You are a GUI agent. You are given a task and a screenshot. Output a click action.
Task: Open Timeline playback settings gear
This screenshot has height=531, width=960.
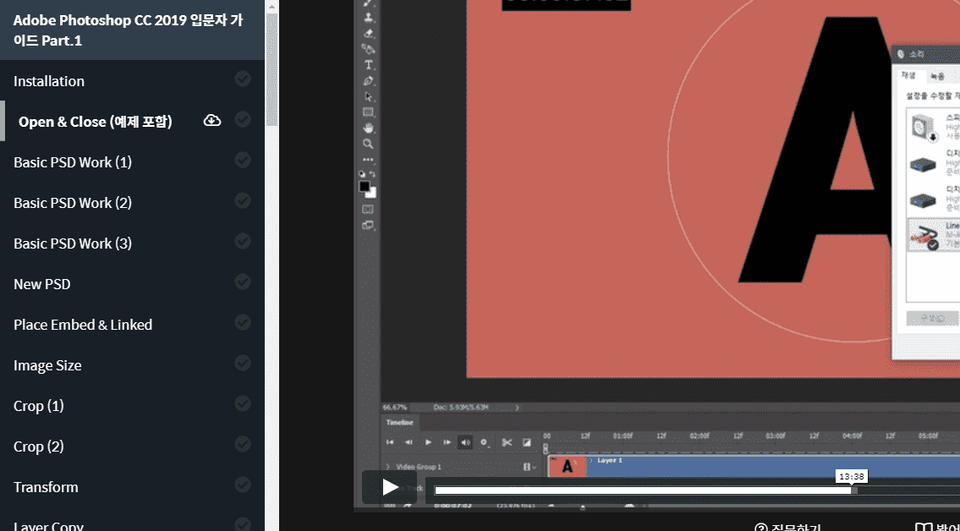[484, 442]
